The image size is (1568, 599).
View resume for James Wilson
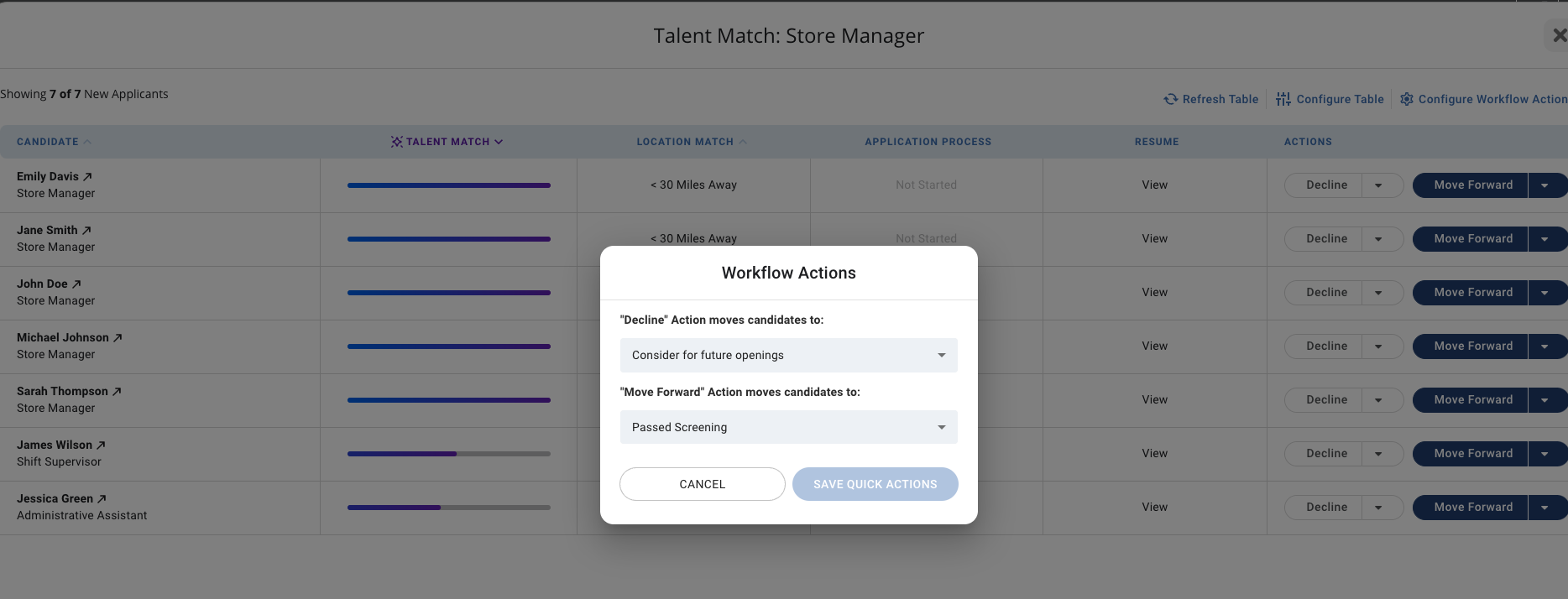coord(1154,453)
